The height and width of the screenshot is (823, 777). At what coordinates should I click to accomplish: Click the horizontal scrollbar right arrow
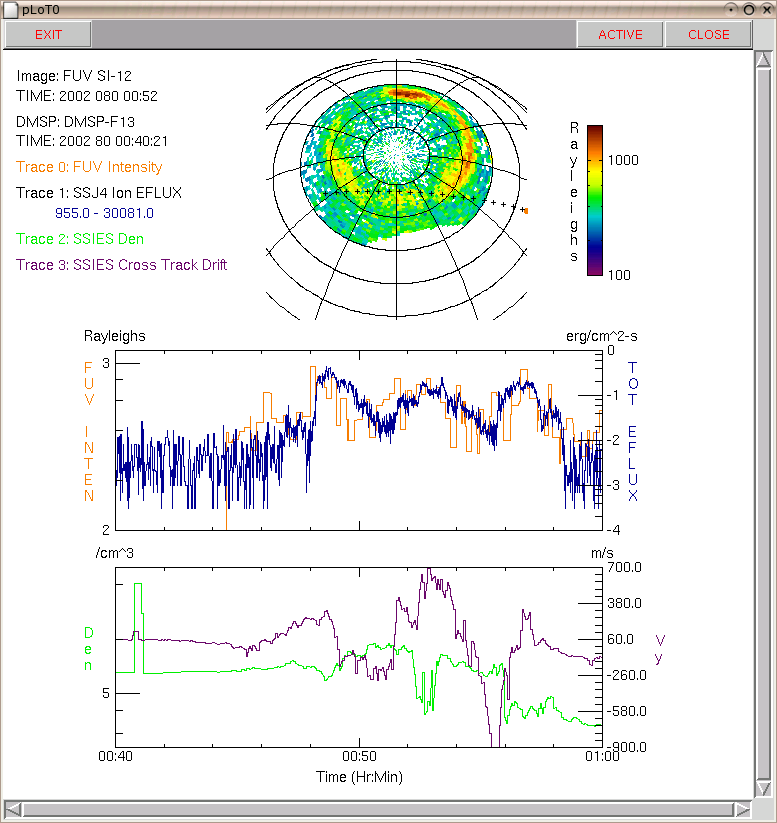click(x=742, y=809)
